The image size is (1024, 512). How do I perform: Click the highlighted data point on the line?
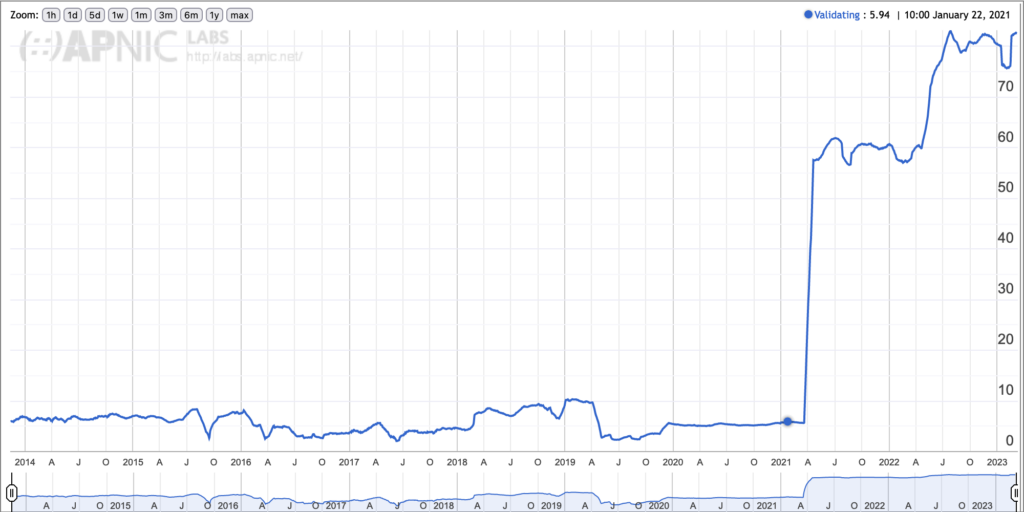[787, 421]
